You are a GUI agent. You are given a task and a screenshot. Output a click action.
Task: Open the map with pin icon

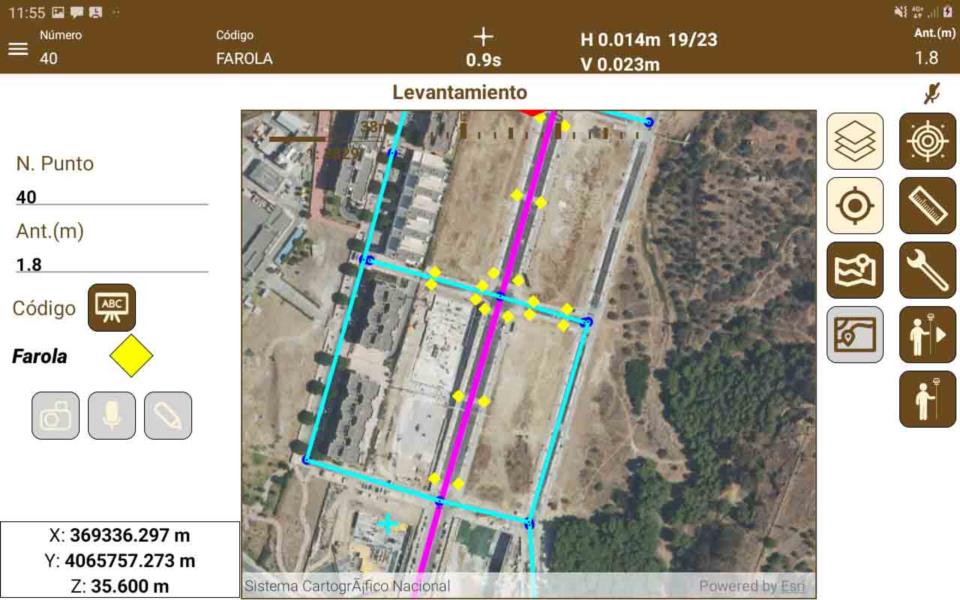[855, 270]
